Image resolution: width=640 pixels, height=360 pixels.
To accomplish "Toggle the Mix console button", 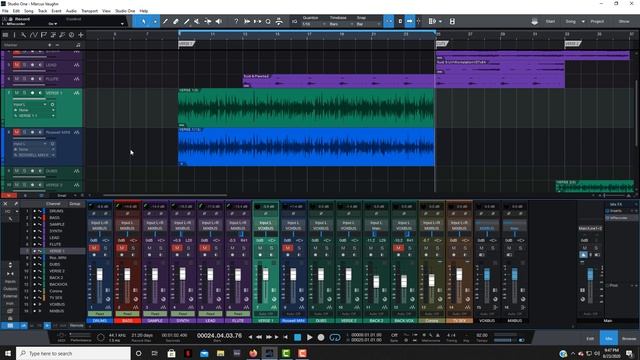I will [x=608, y=338].
